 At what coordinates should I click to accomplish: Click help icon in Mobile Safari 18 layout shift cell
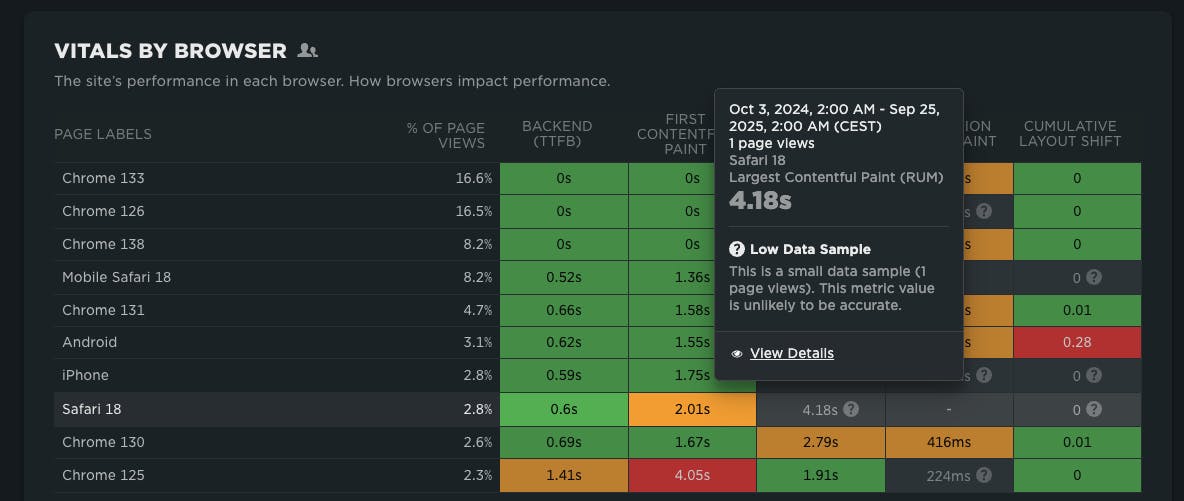(1094, 277)
